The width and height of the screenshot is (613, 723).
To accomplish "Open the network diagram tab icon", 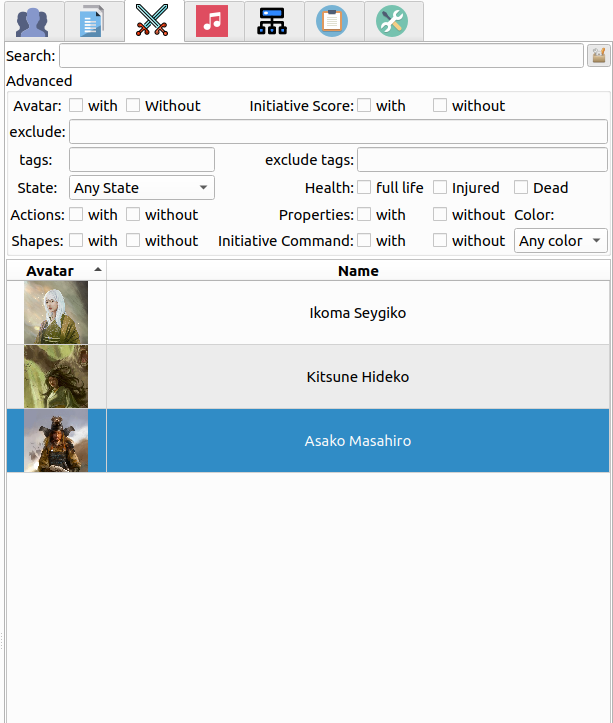I will (272, 21).
